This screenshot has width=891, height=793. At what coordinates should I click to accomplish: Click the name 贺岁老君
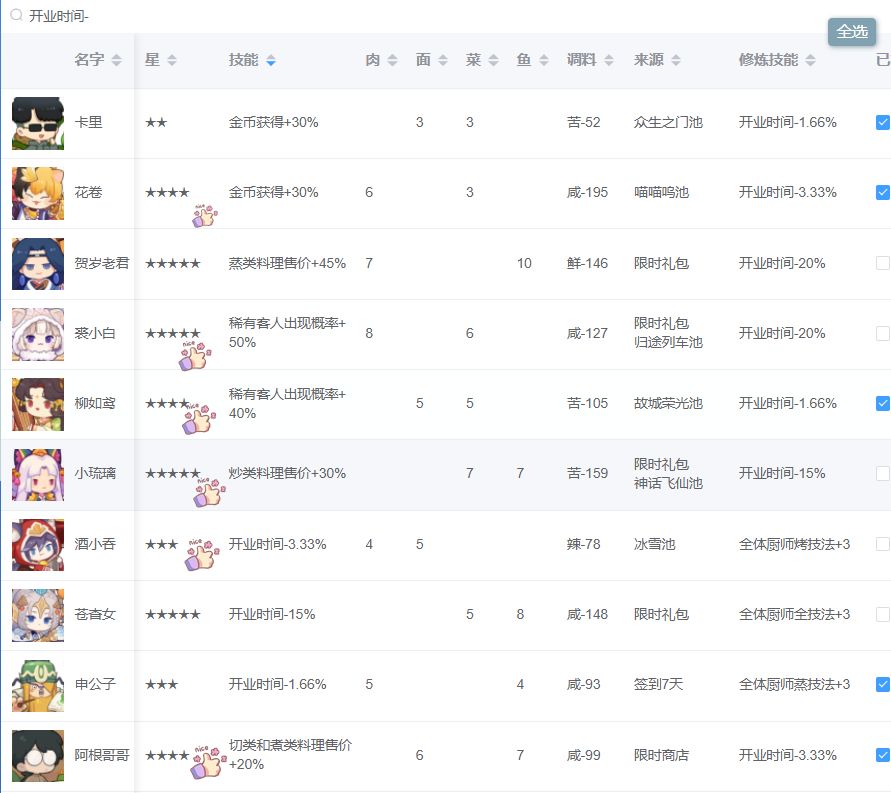tap(102, 263)
